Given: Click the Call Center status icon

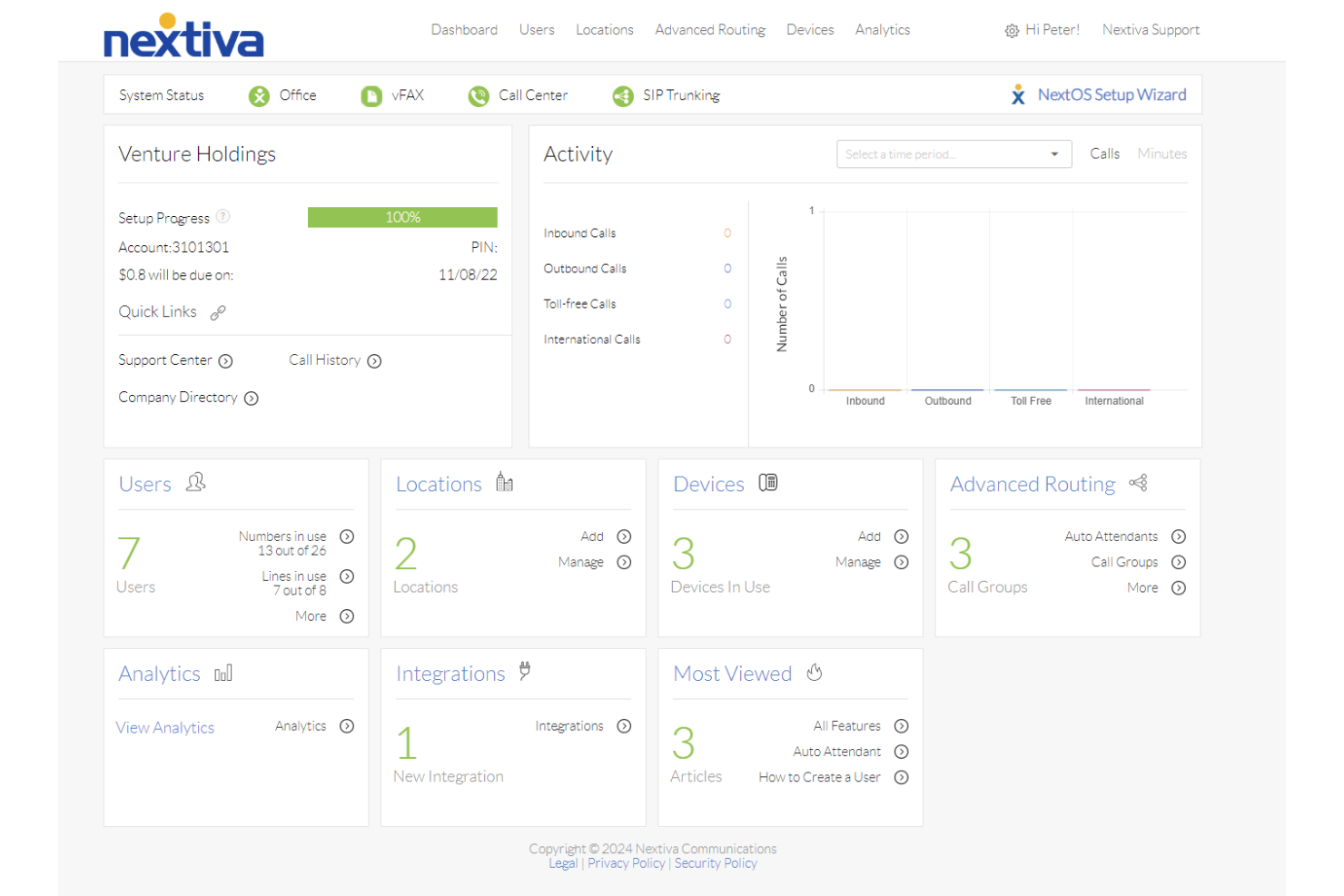Looking at the screenshot, I should 479,95.
